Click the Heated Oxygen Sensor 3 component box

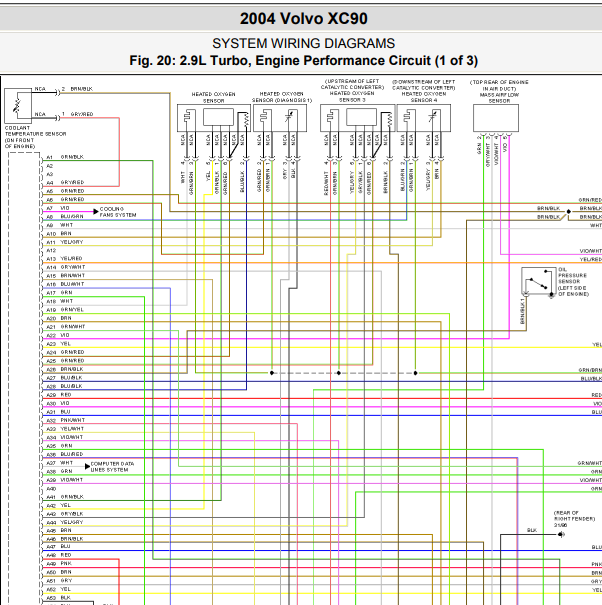click(357, 118)
